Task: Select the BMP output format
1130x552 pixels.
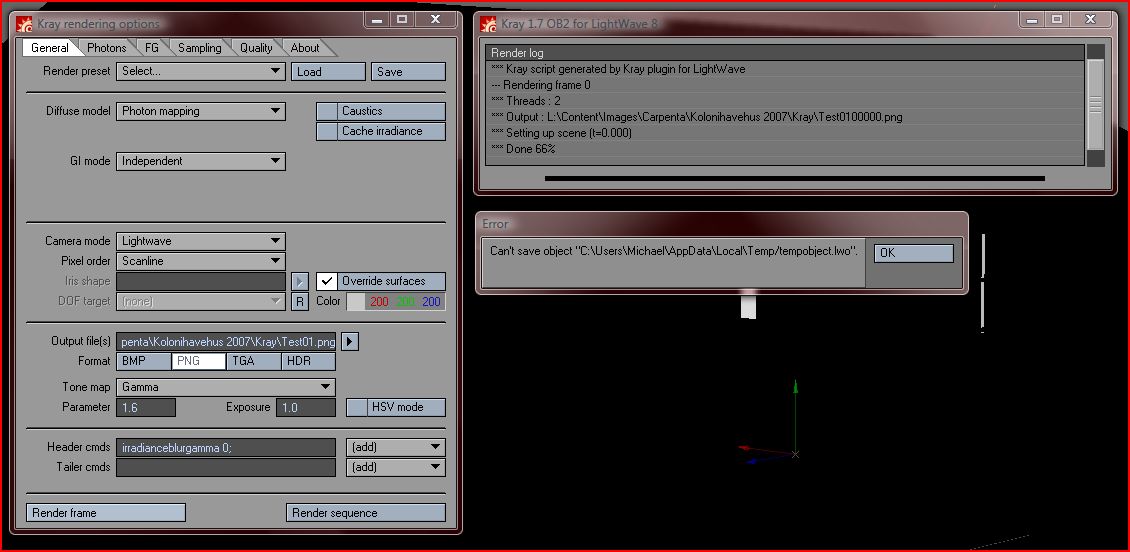Action: click(144, 361)
